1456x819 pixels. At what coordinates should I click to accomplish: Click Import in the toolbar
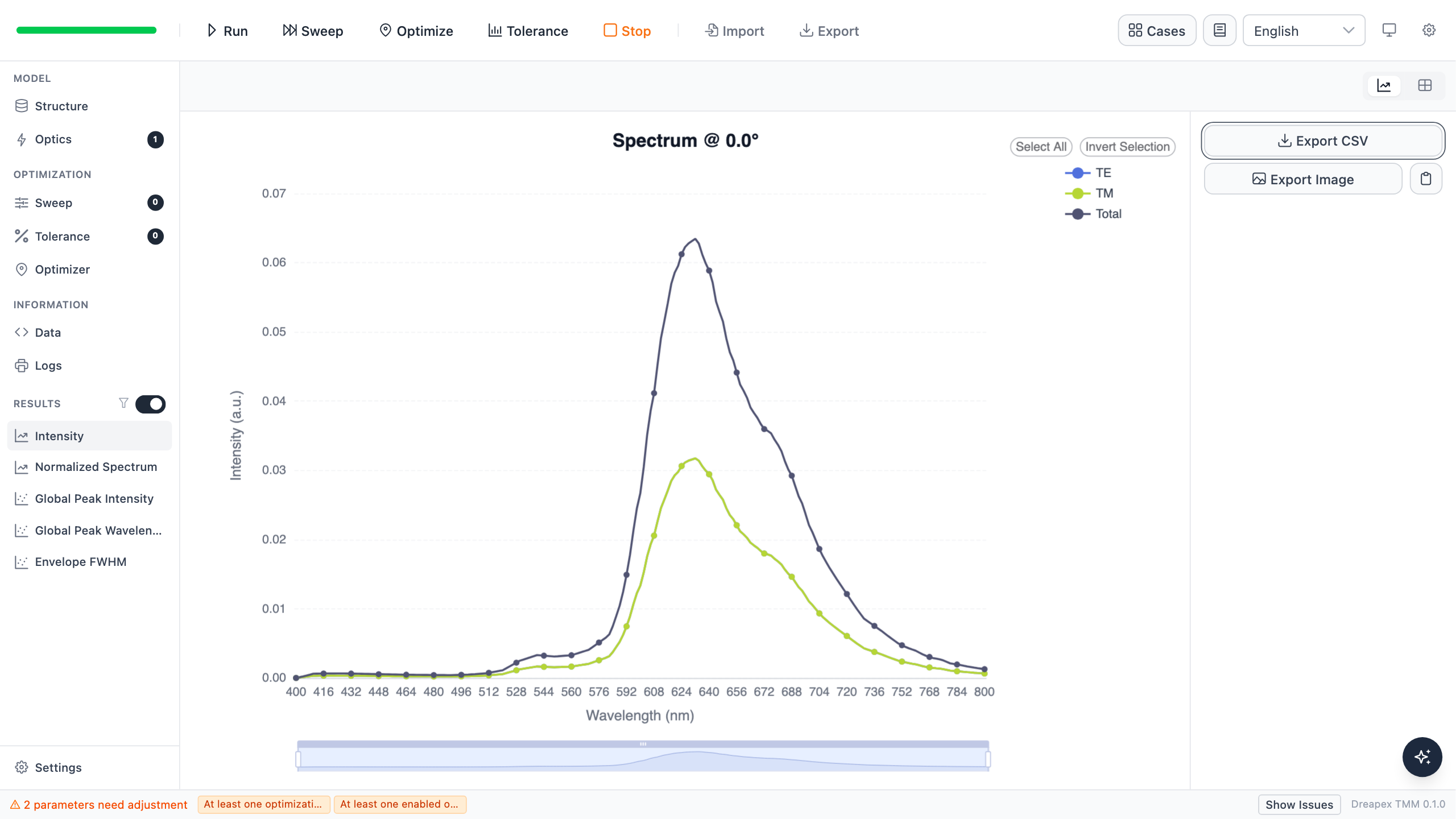(x=734, y=31)
